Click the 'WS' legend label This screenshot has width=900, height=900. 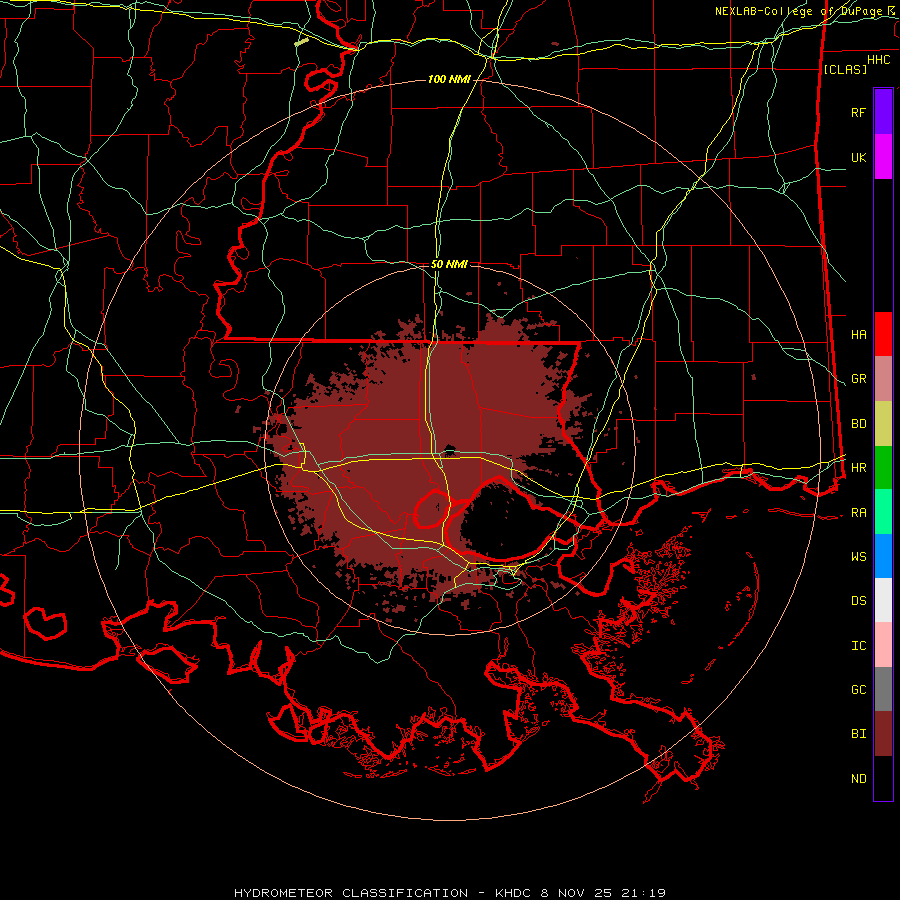(858, 557)
